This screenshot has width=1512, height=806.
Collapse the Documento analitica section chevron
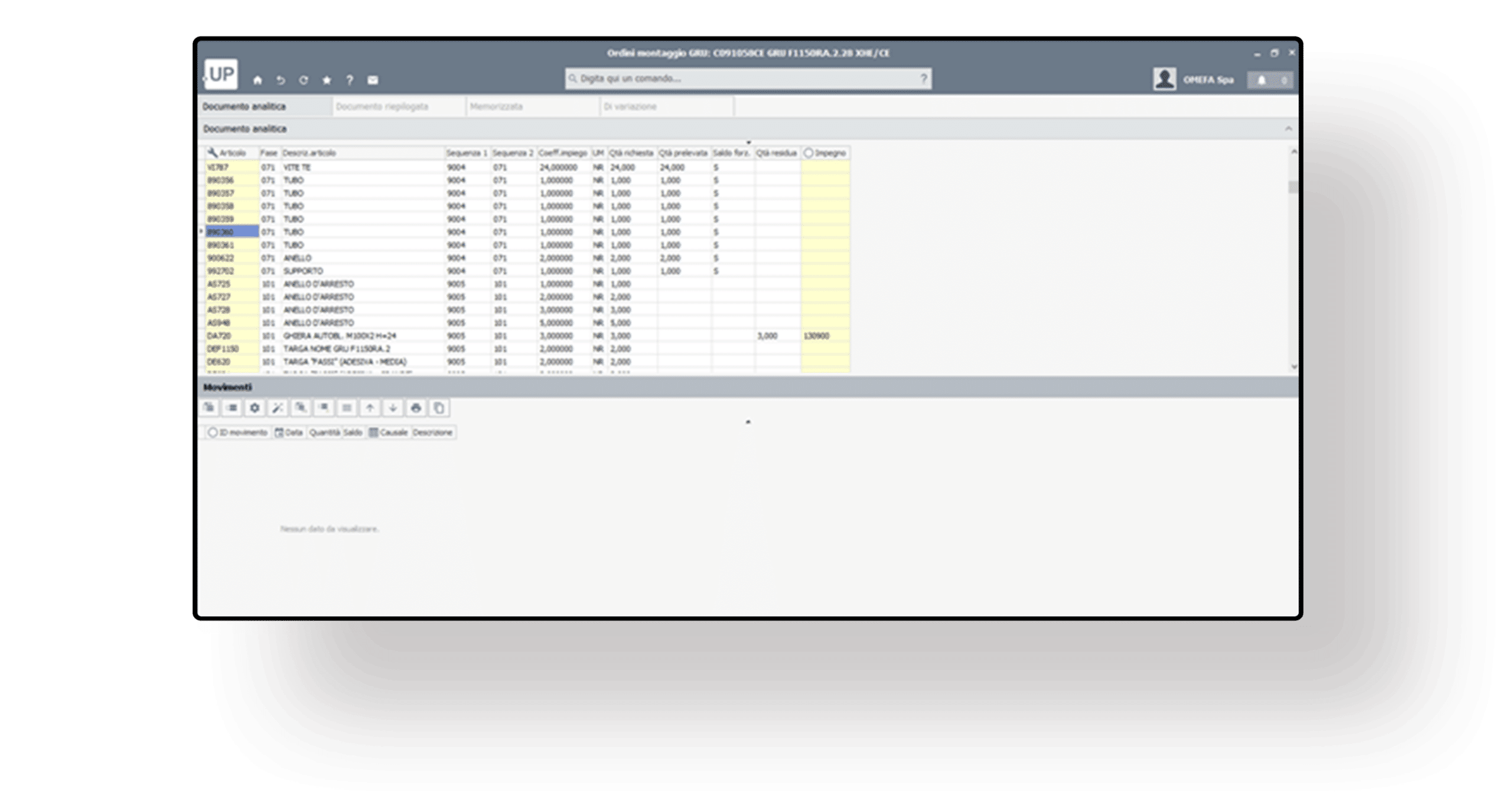pos(1288,128)
